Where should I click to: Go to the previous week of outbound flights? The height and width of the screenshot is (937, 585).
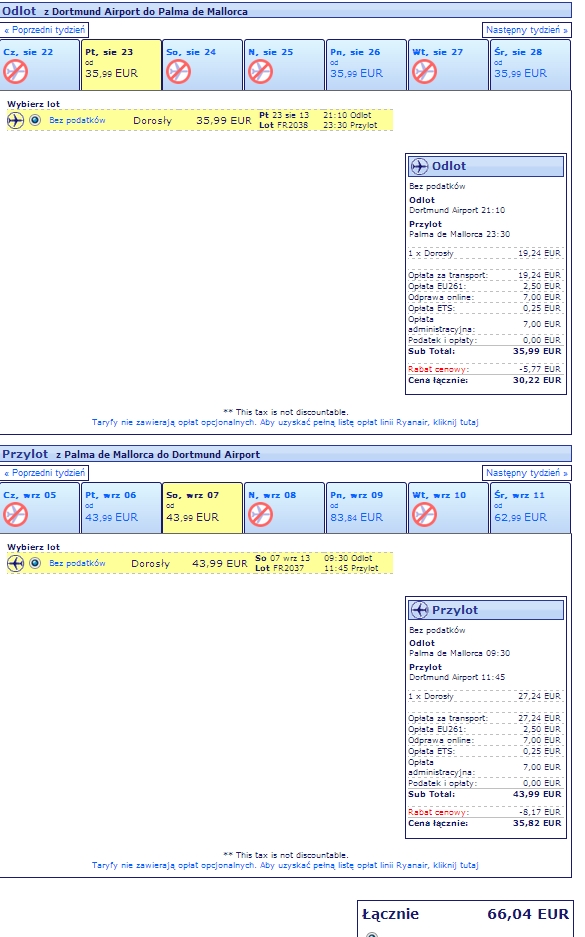(x=44, y=30)
